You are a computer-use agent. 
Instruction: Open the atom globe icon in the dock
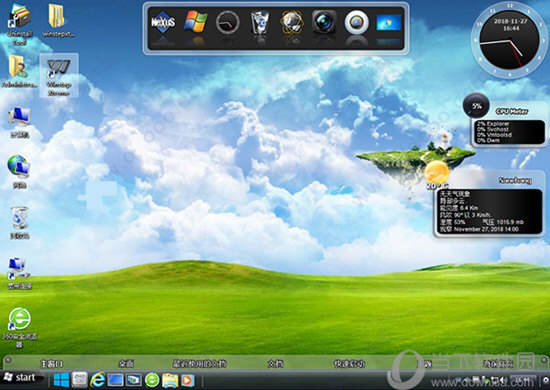tap(291, 22)
